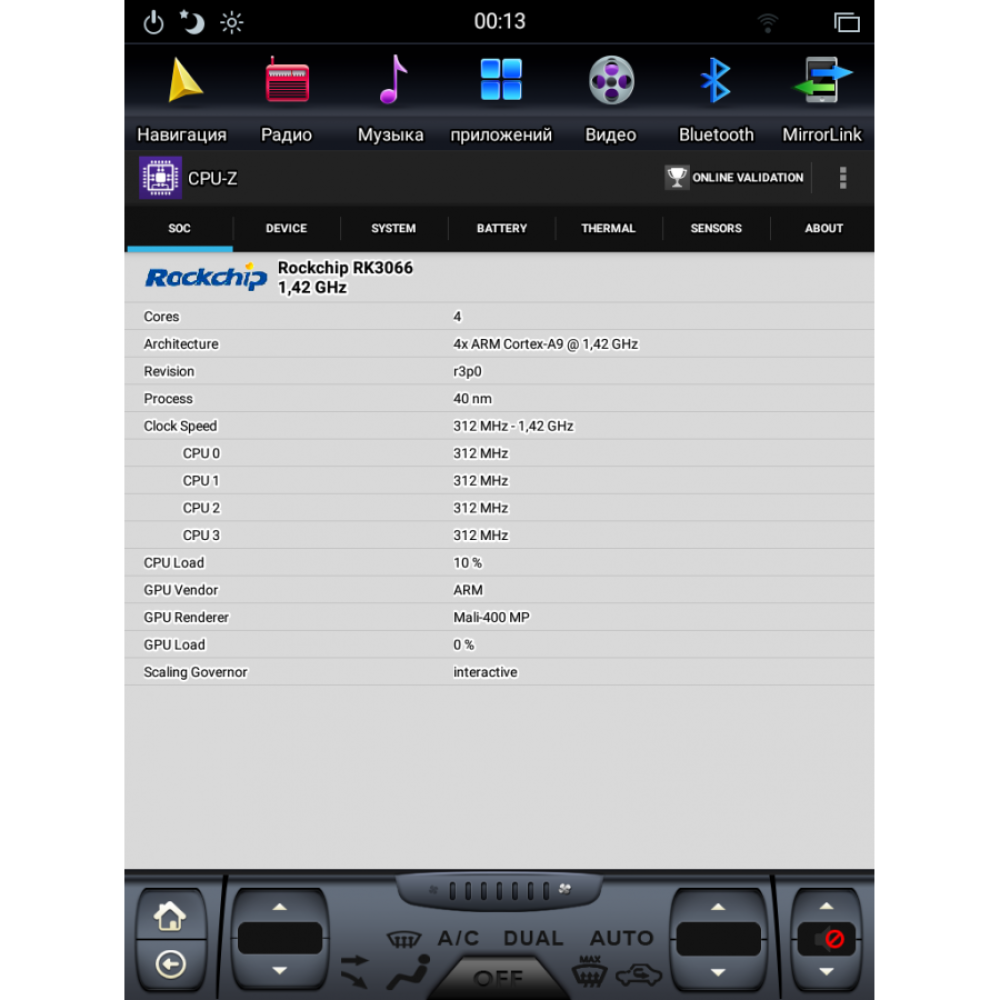1000x1000 pixels.
Task: Select airflow direction arrows icon
Action: pyautogui.click(x=355, y=970)
